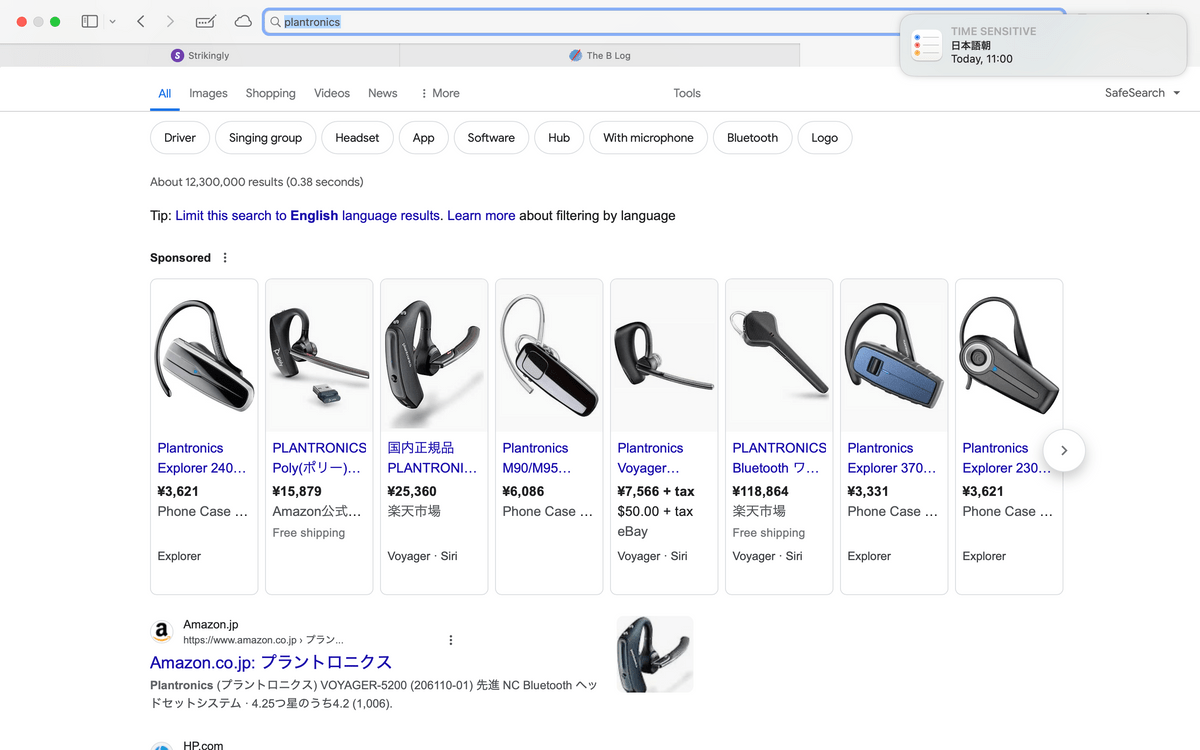
Task: Open the iCloud tabs cloud icon
Action: click(x=243, y=21)
